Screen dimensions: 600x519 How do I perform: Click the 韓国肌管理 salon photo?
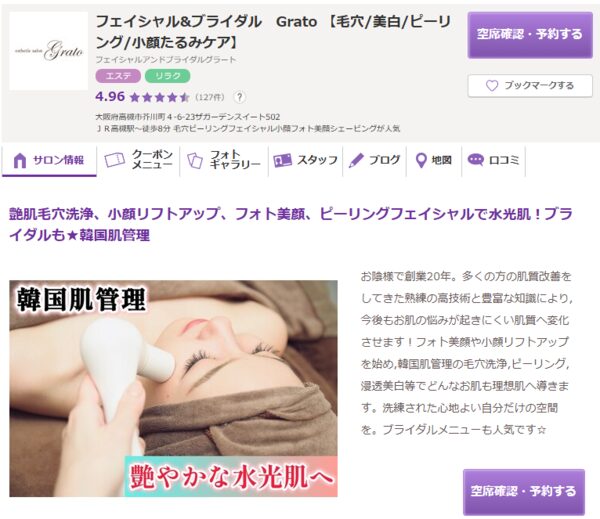173,388
